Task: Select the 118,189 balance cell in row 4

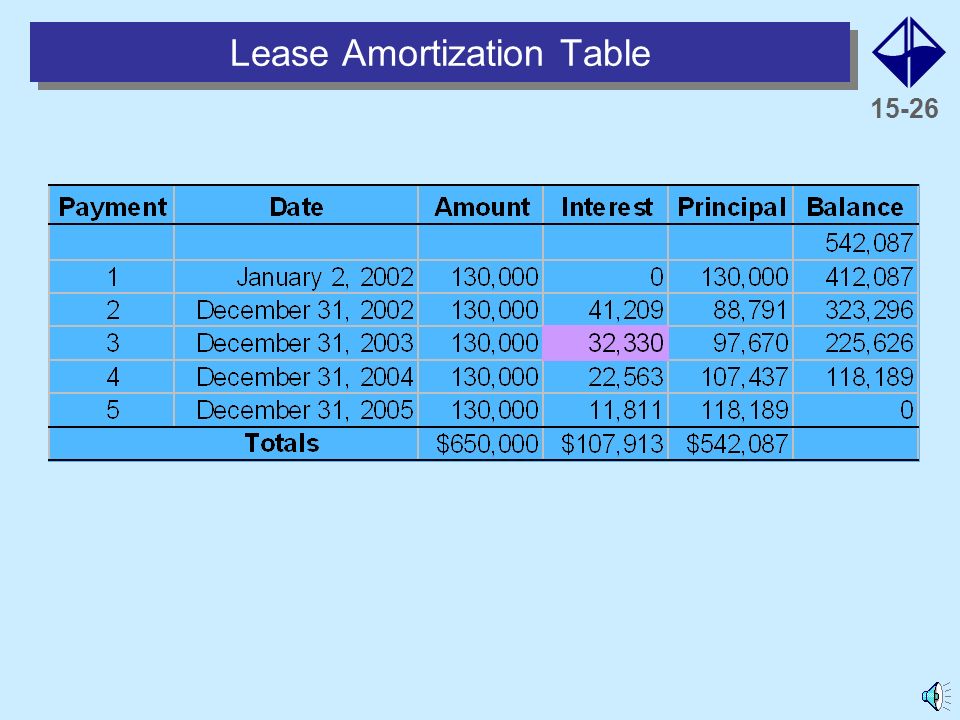Action: (x=856, y=377)
